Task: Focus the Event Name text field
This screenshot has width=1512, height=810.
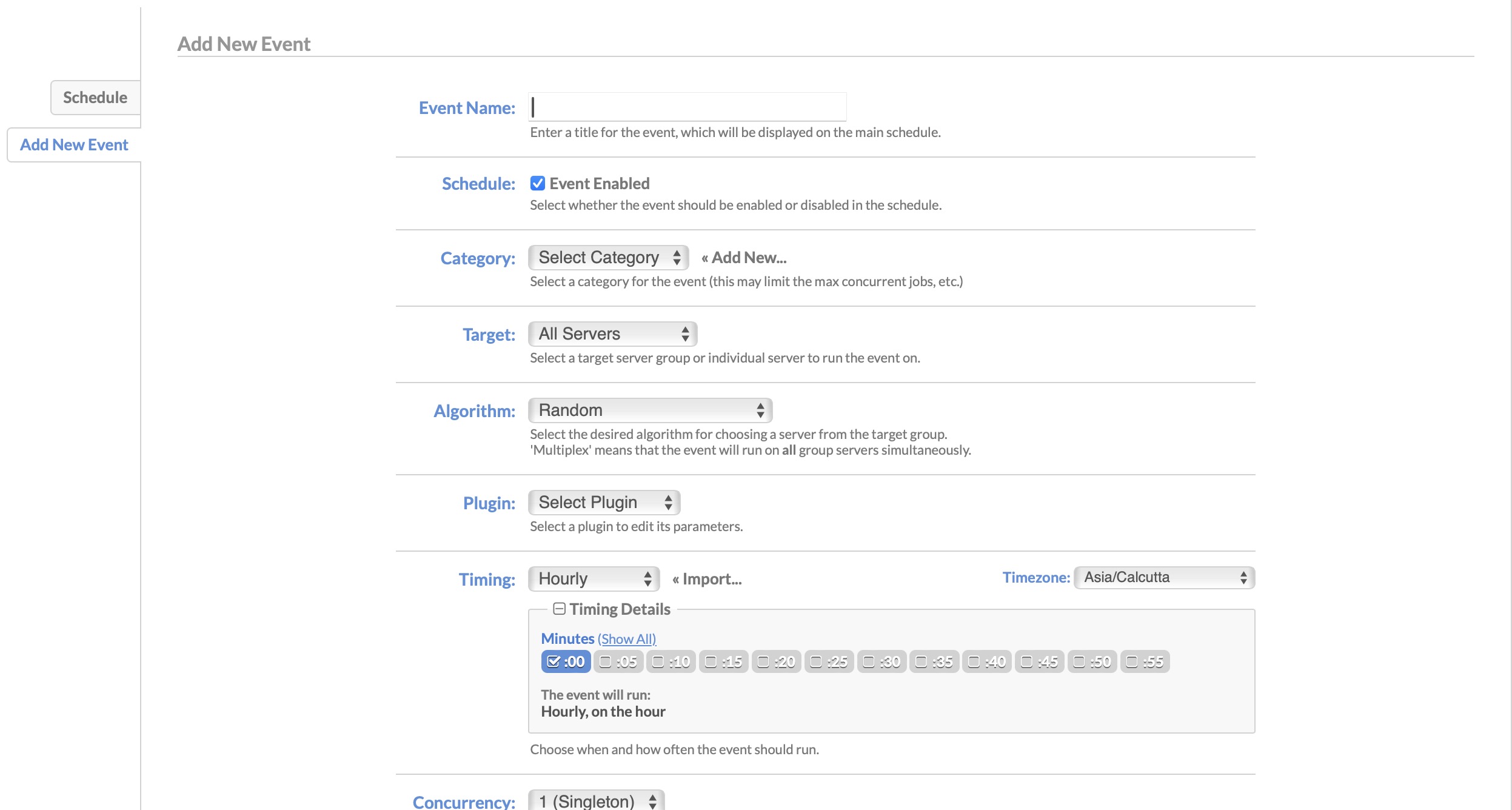Action: (687, 107)
